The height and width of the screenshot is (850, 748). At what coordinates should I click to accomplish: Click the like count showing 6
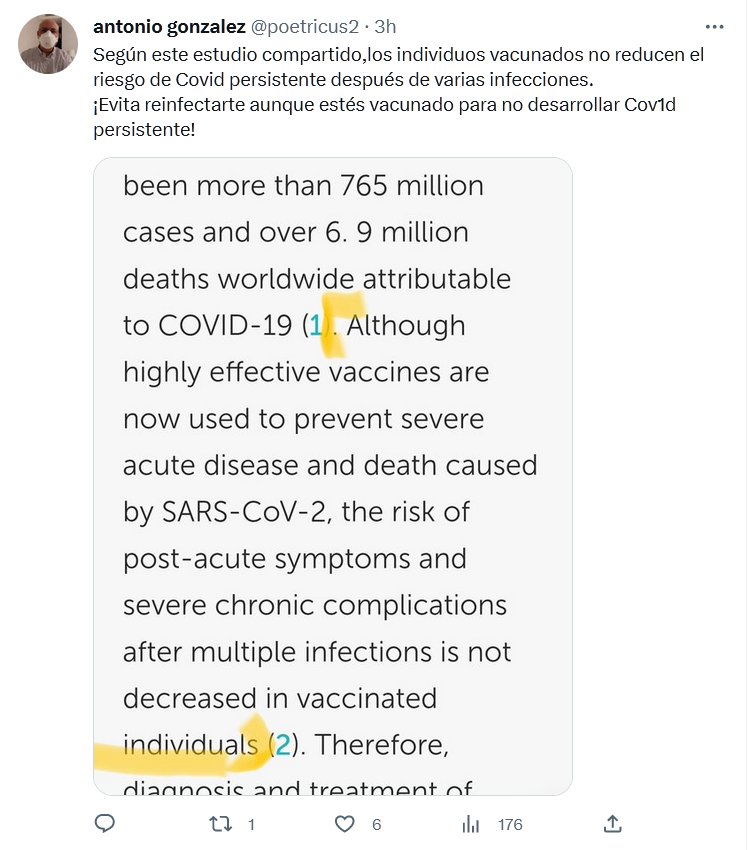[376, 825]
